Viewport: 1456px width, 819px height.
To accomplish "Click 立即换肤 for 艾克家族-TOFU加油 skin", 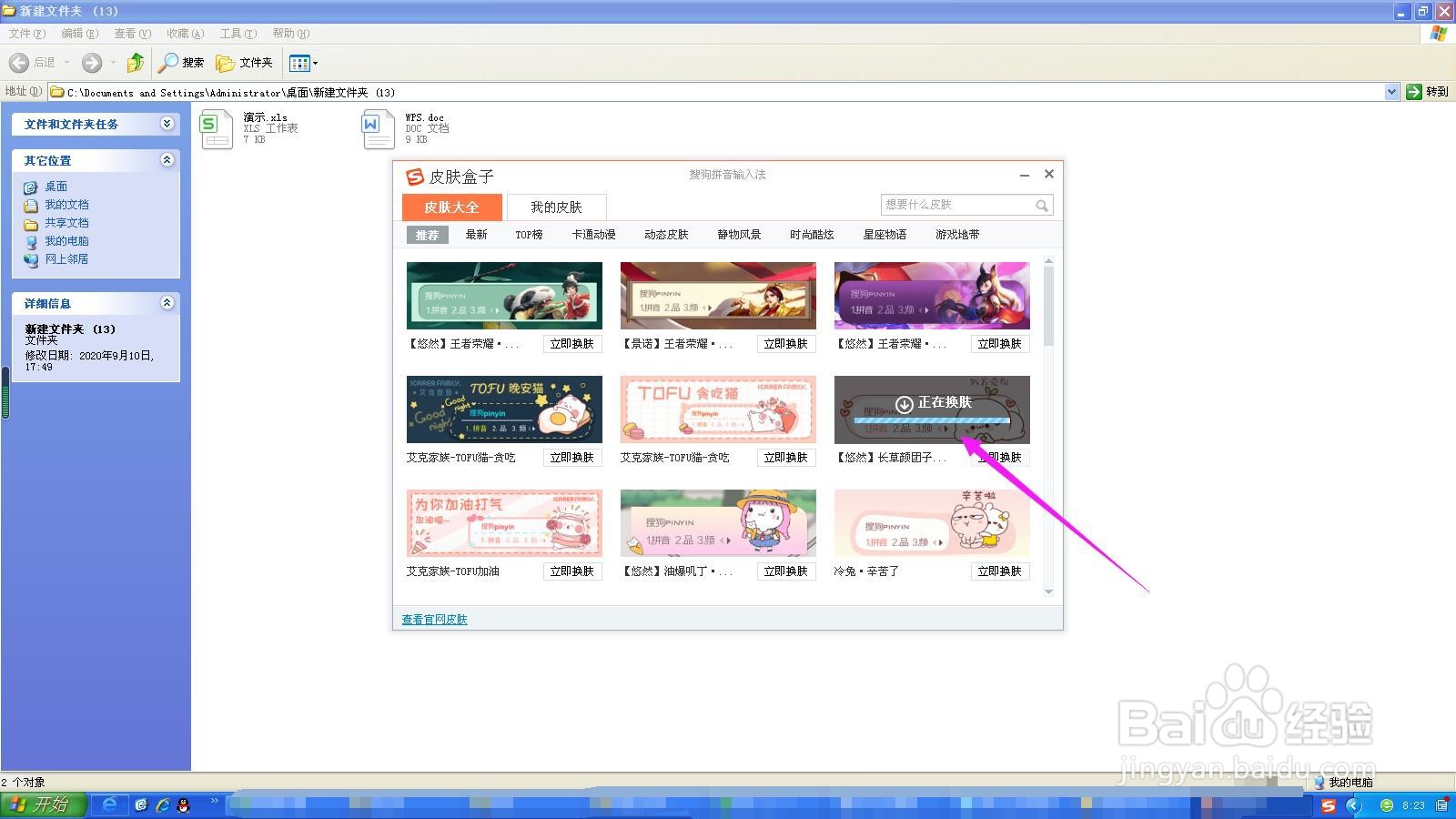I will (572, 571).
